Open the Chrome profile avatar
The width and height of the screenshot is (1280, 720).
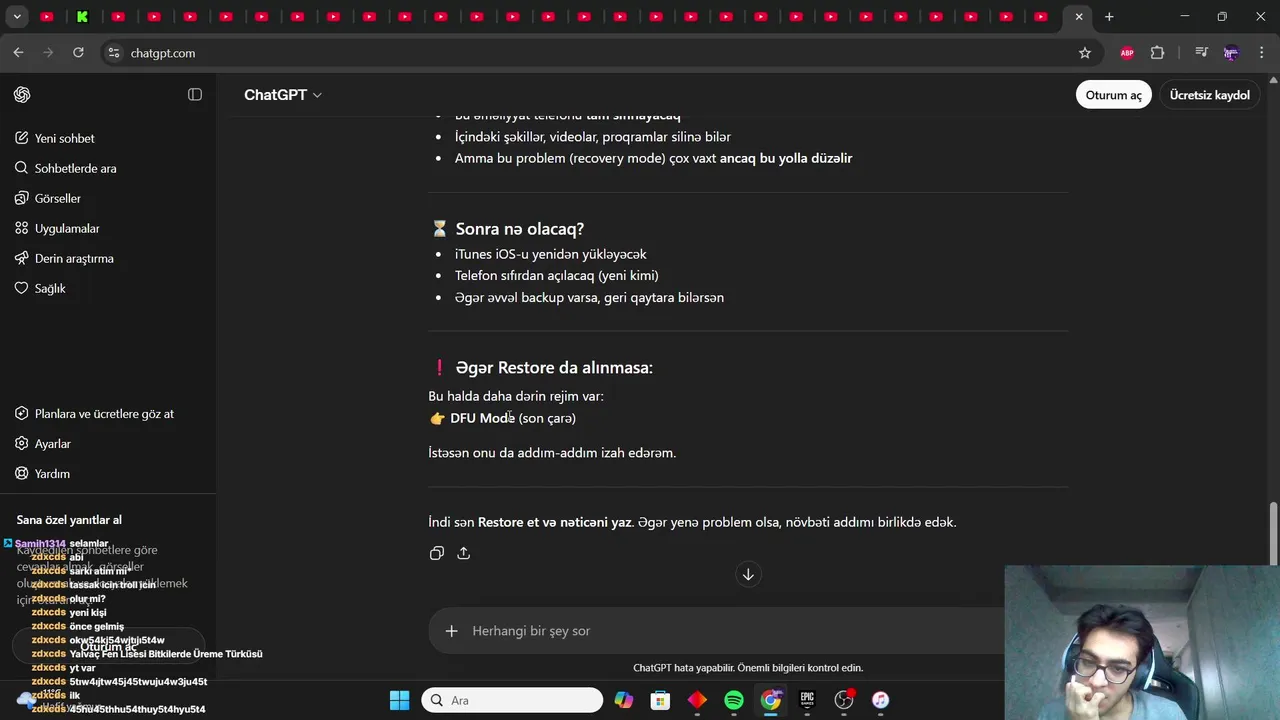1231,53
